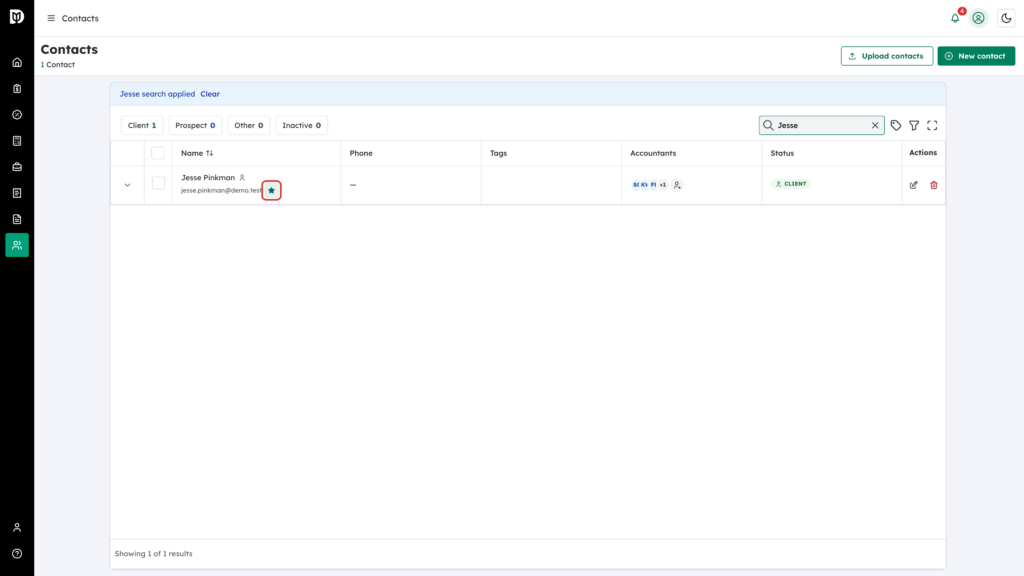Viewport: 1024px width, 576px height.
Task: Click the jesse.pinkman@demo.test email
Action: point(221,191)
